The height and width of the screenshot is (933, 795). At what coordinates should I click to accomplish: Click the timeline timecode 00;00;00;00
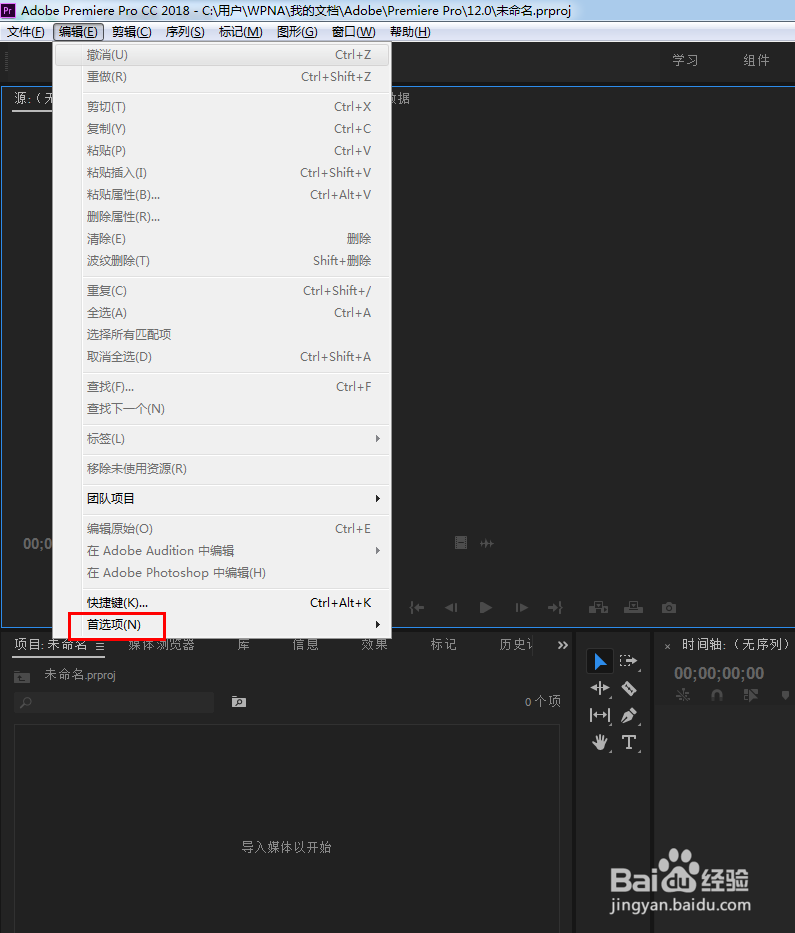(719, 673)
